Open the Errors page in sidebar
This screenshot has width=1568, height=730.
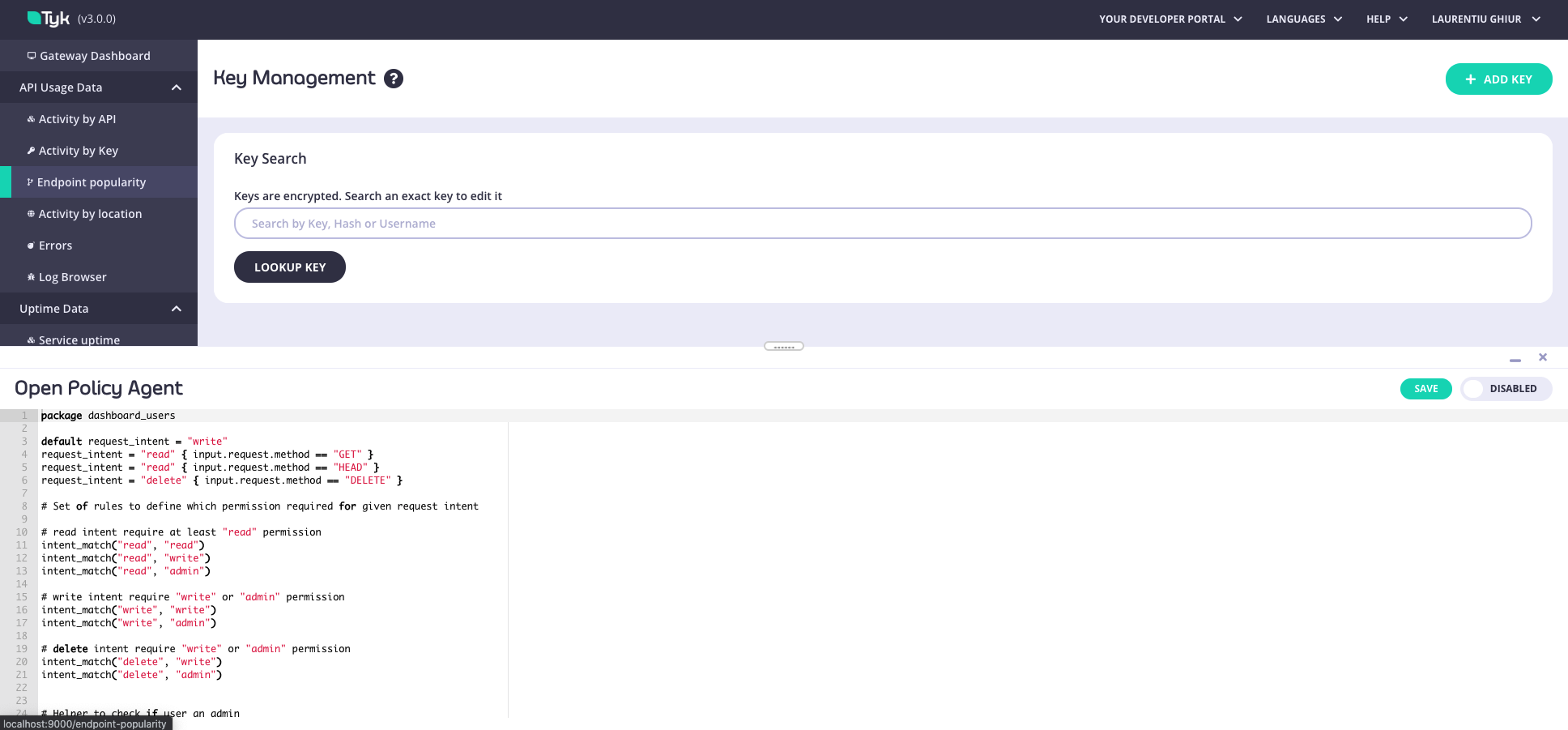55,245
